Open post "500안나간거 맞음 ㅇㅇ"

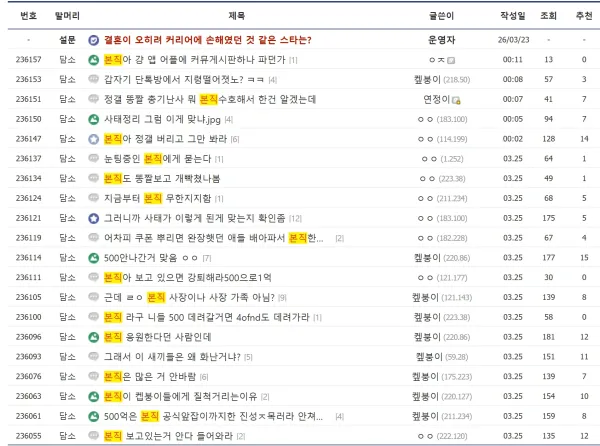(151, 258)
